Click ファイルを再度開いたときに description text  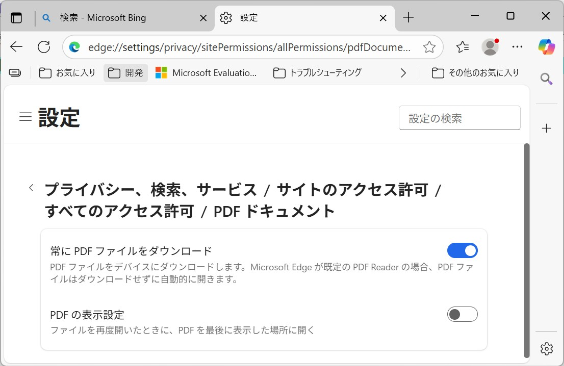182,330
